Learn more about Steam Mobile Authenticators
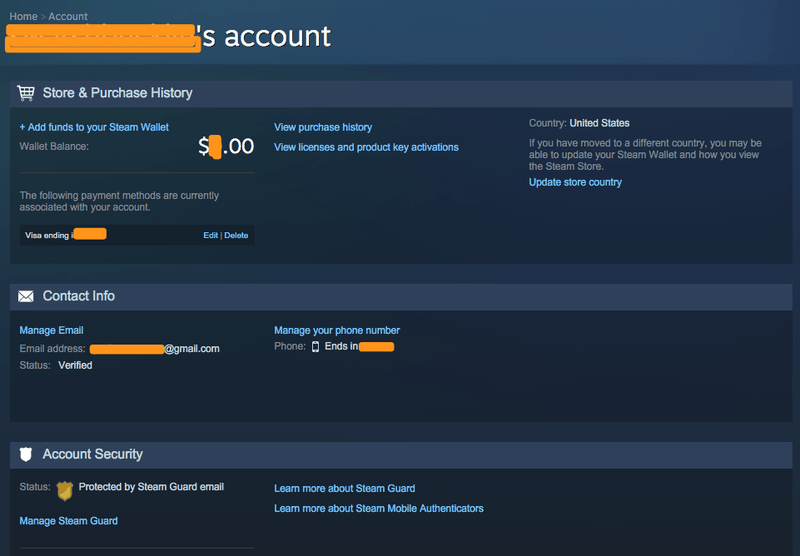This screenshot has width=800, height=556. click(x=378, y=508)
